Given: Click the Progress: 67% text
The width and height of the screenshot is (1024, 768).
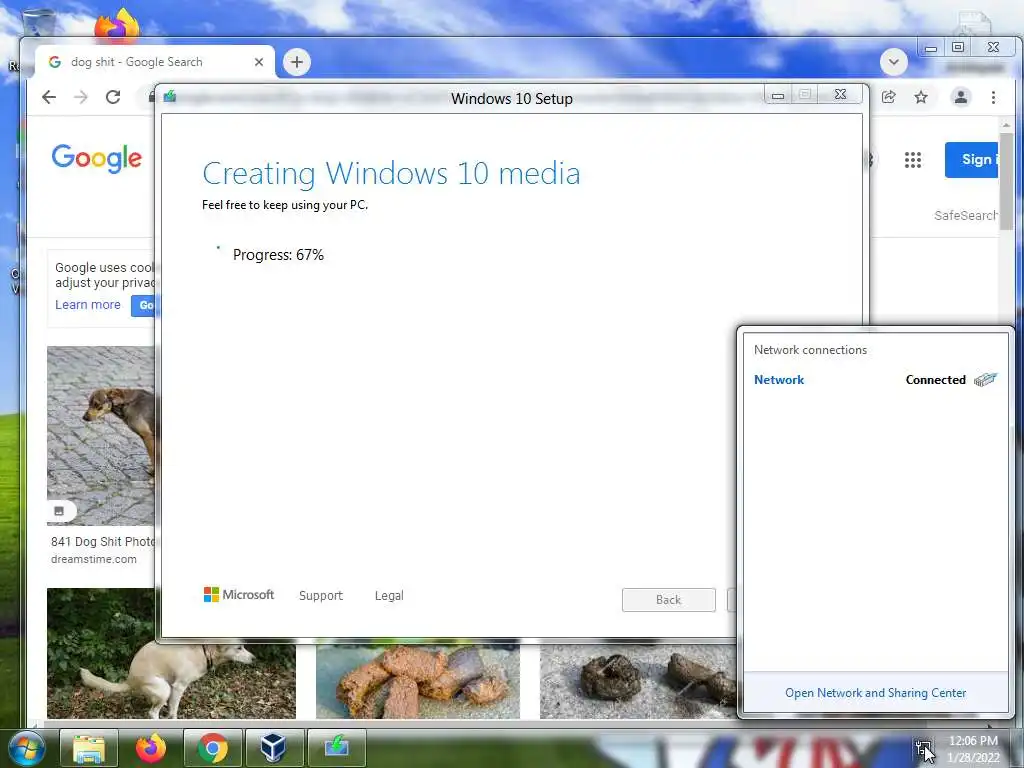Looking at the screenshot, I should point(278,255).
